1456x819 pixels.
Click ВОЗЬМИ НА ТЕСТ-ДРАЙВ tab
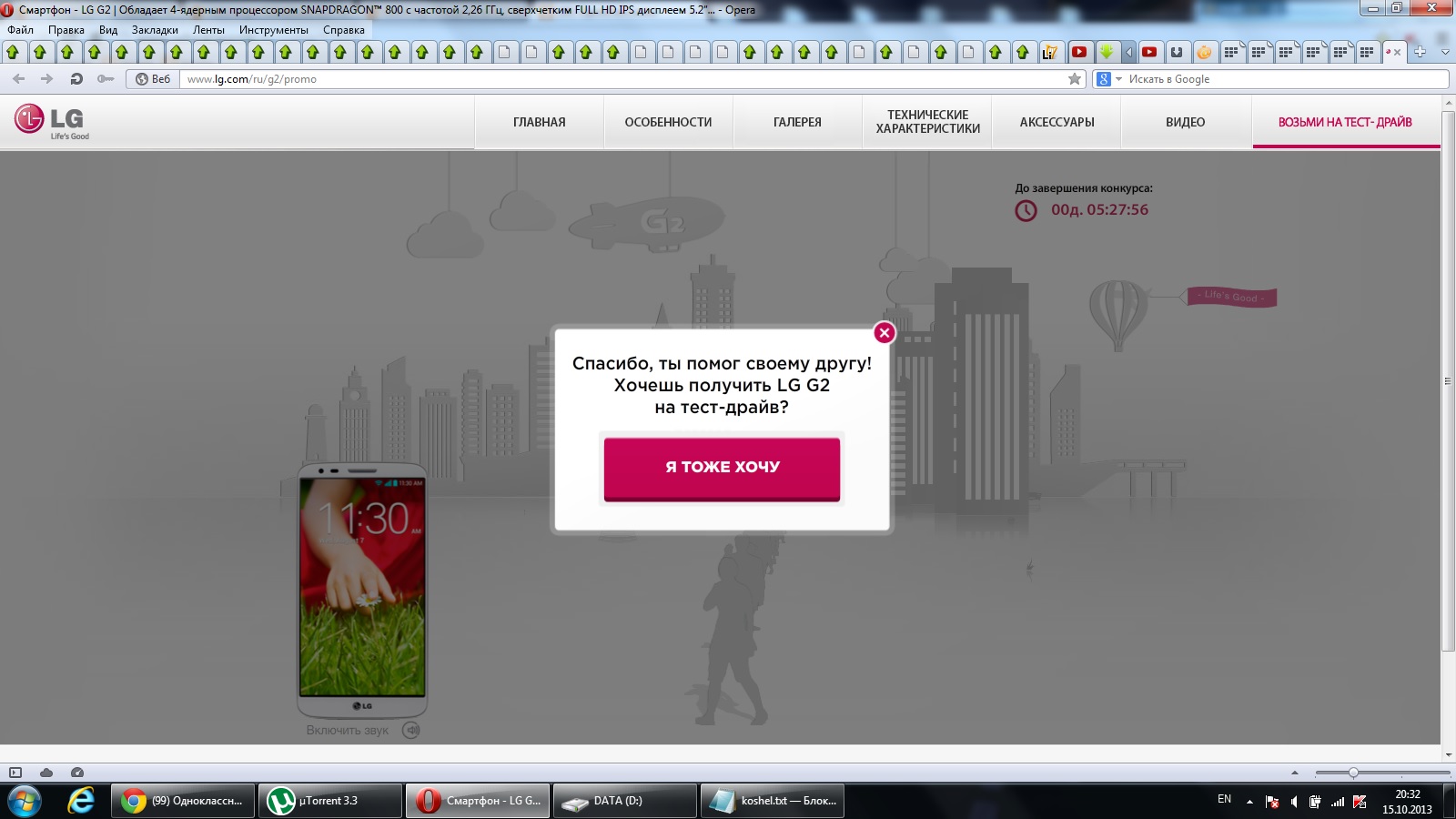[1345, 122]
